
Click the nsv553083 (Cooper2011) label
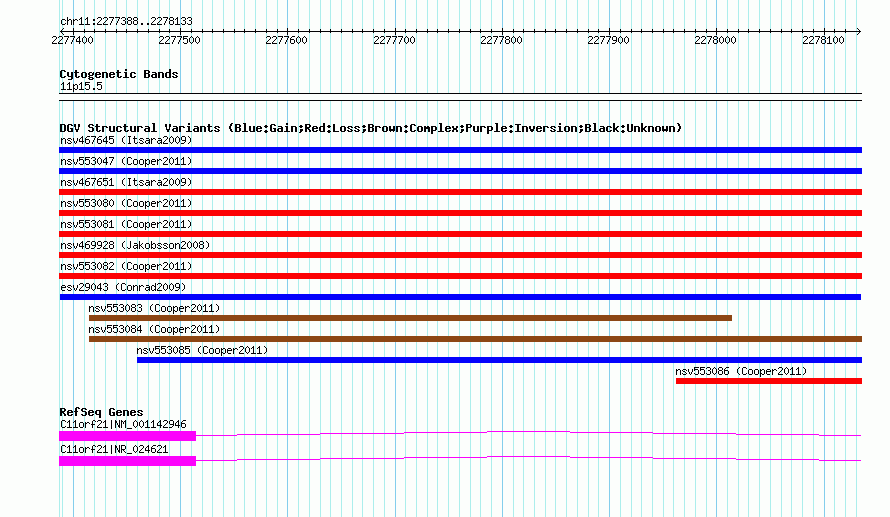(x=154, y=308)
